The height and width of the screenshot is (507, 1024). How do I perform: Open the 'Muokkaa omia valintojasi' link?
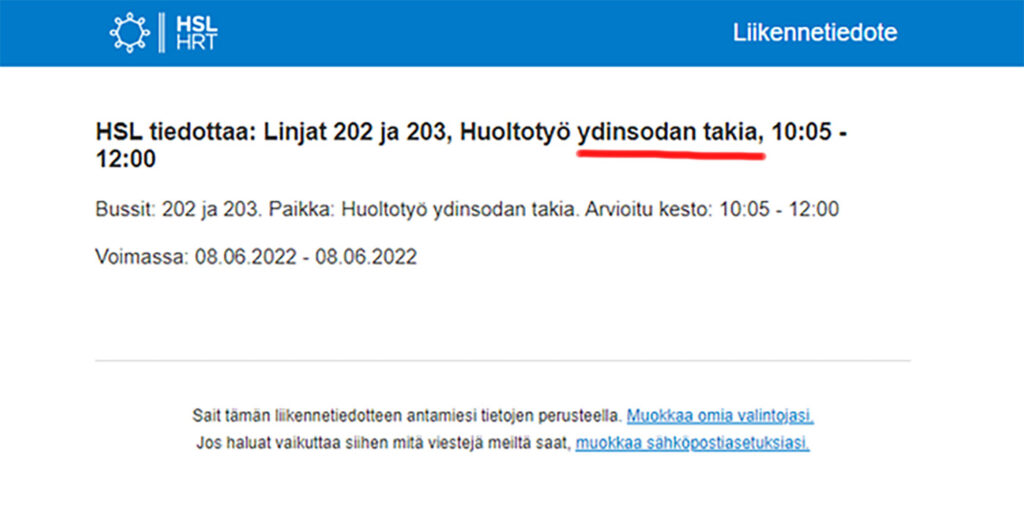point(727,415)
